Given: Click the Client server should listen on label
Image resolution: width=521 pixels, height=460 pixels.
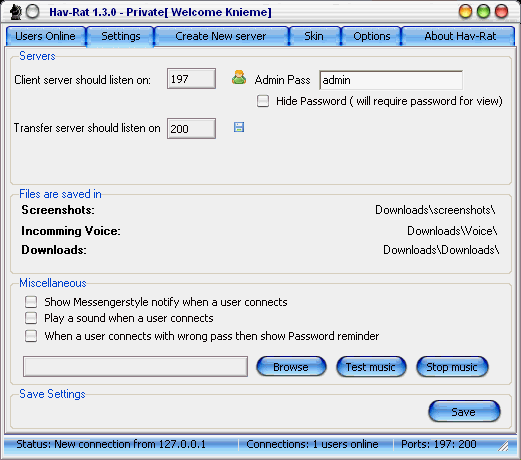Looking at the screenshot, I should tap(82, 80).
